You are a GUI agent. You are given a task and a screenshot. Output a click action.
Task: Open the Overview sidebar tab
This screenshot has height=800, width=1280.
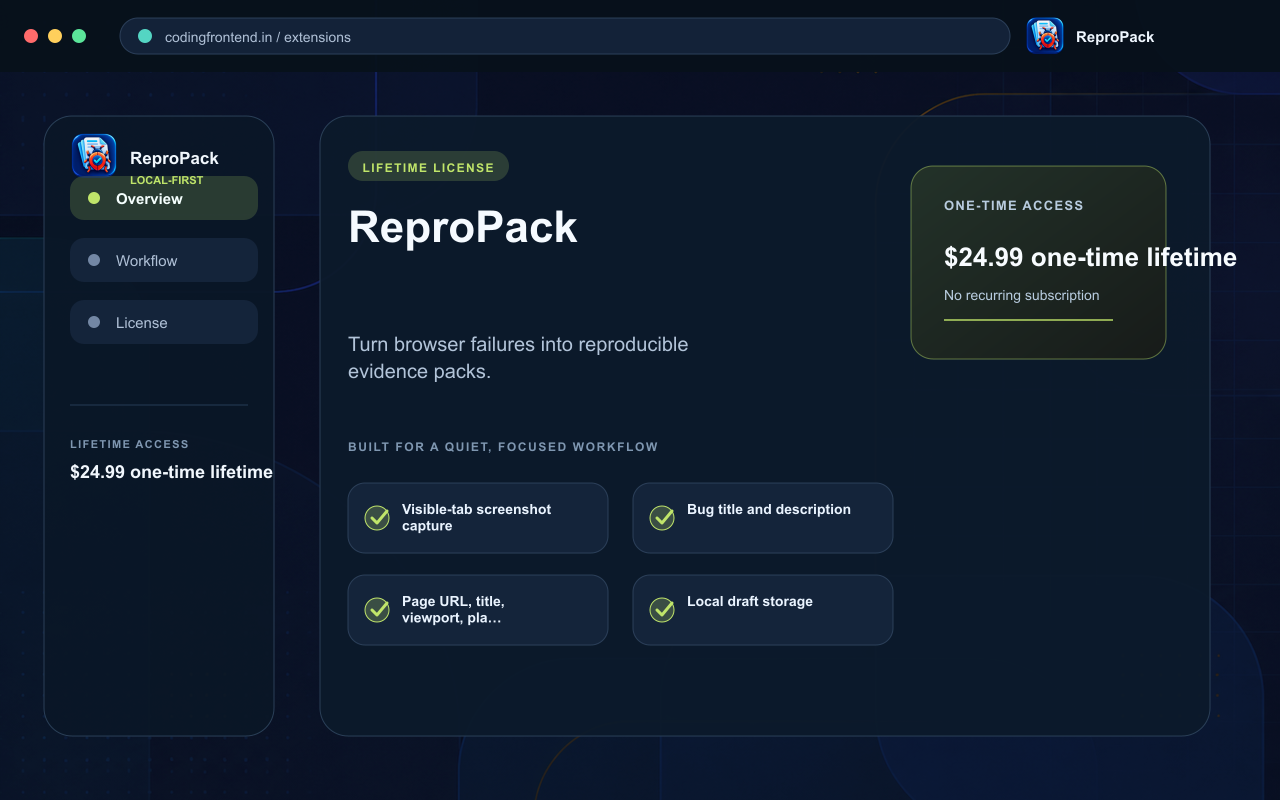tap(164, 198)
